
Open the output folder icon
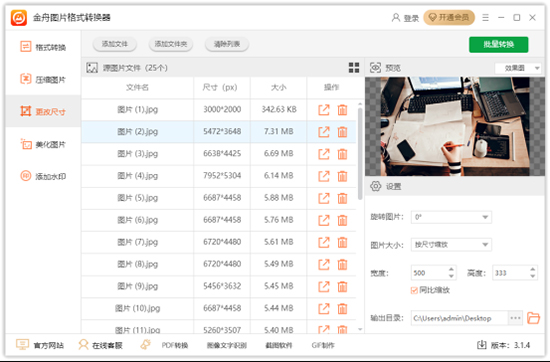[533, 318]
